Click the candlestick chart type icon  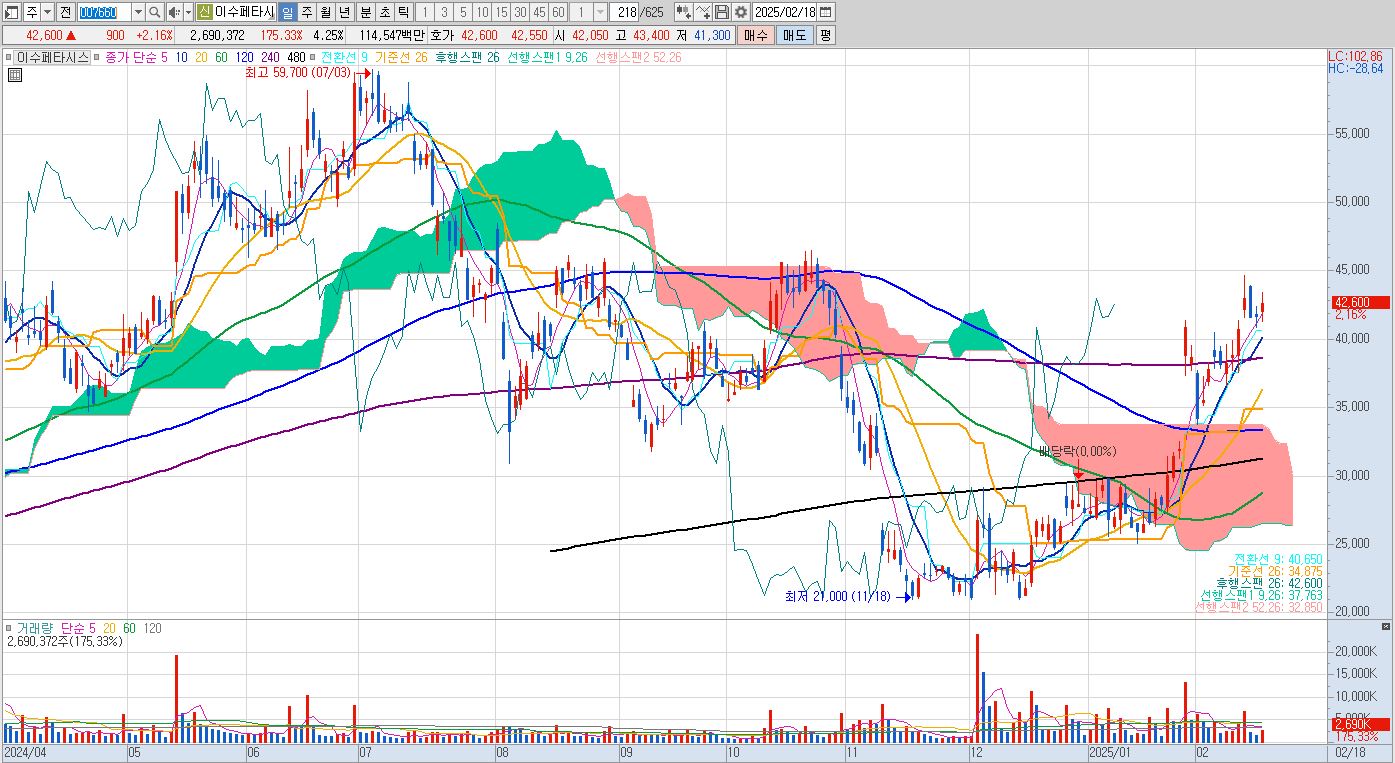(683, 12)
